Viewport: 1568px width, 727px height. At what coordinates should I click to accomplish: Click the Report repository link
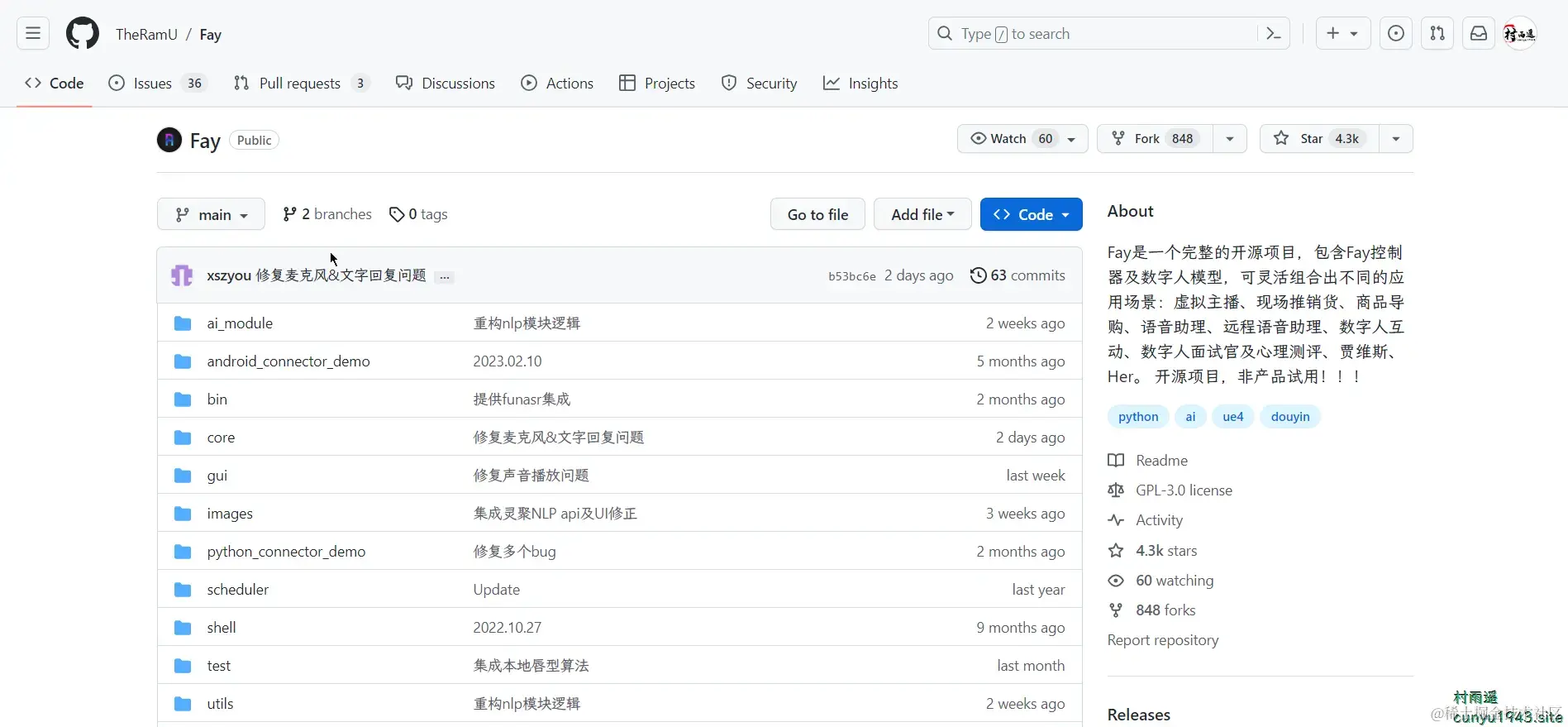pos(1163,640)
